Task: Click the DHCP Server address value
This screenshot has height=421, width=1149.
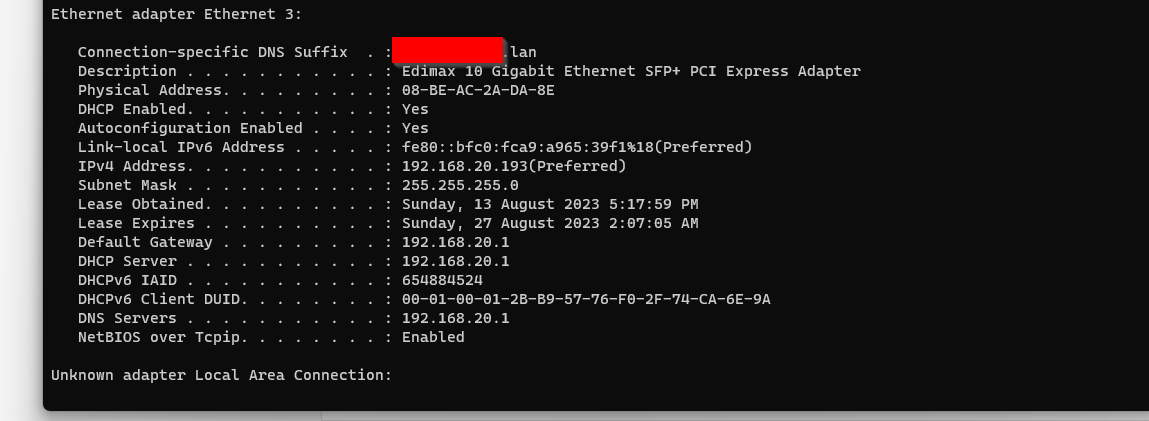Action: coord(455,261)
